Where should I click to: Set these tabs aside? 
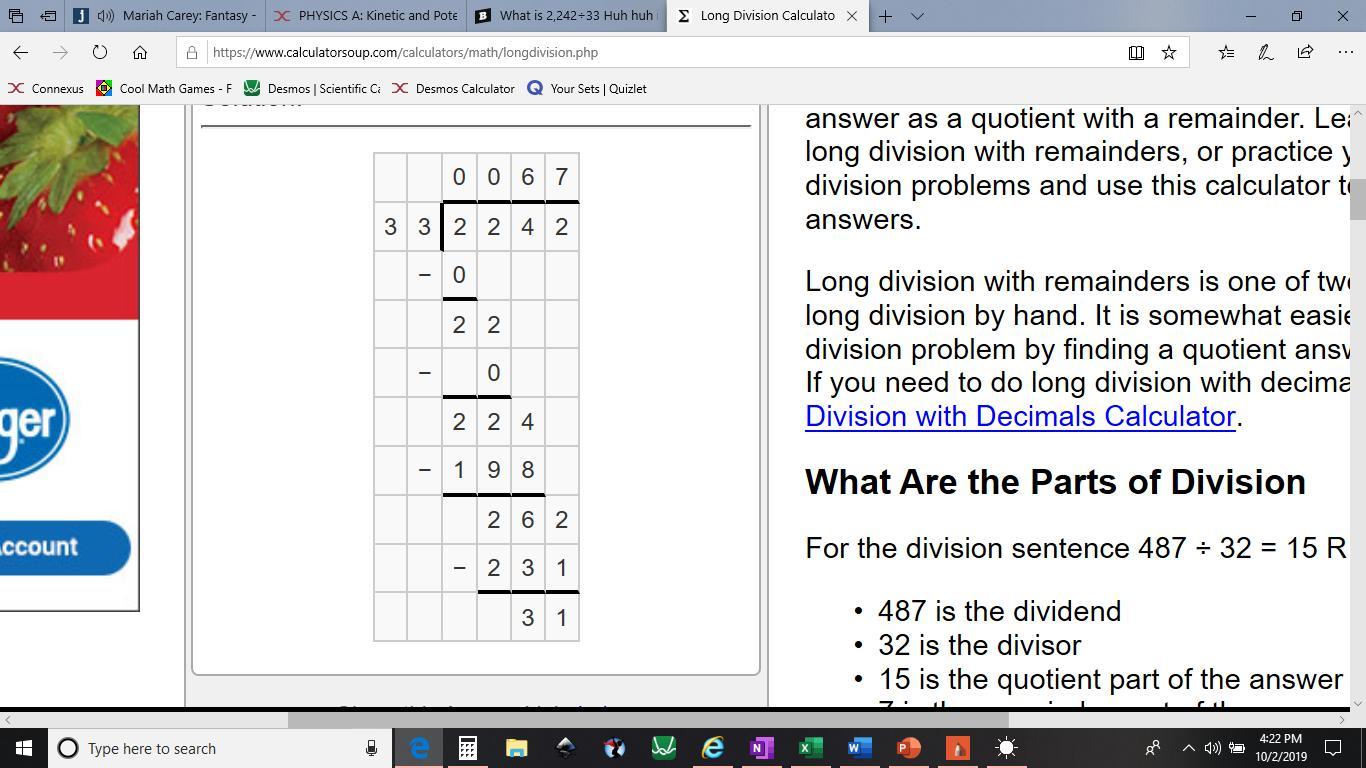[49, 16]
